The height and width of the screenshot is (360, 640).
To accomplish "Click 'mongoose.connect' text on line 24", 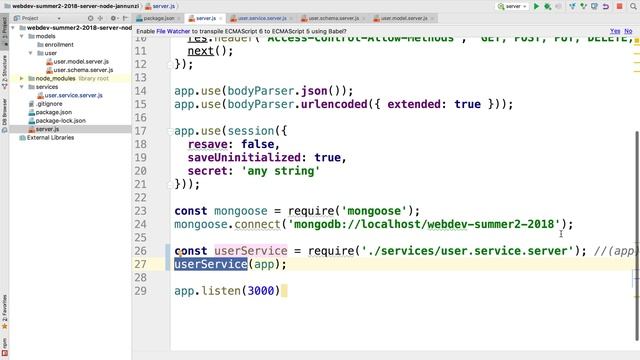I will tap(227, 224).
